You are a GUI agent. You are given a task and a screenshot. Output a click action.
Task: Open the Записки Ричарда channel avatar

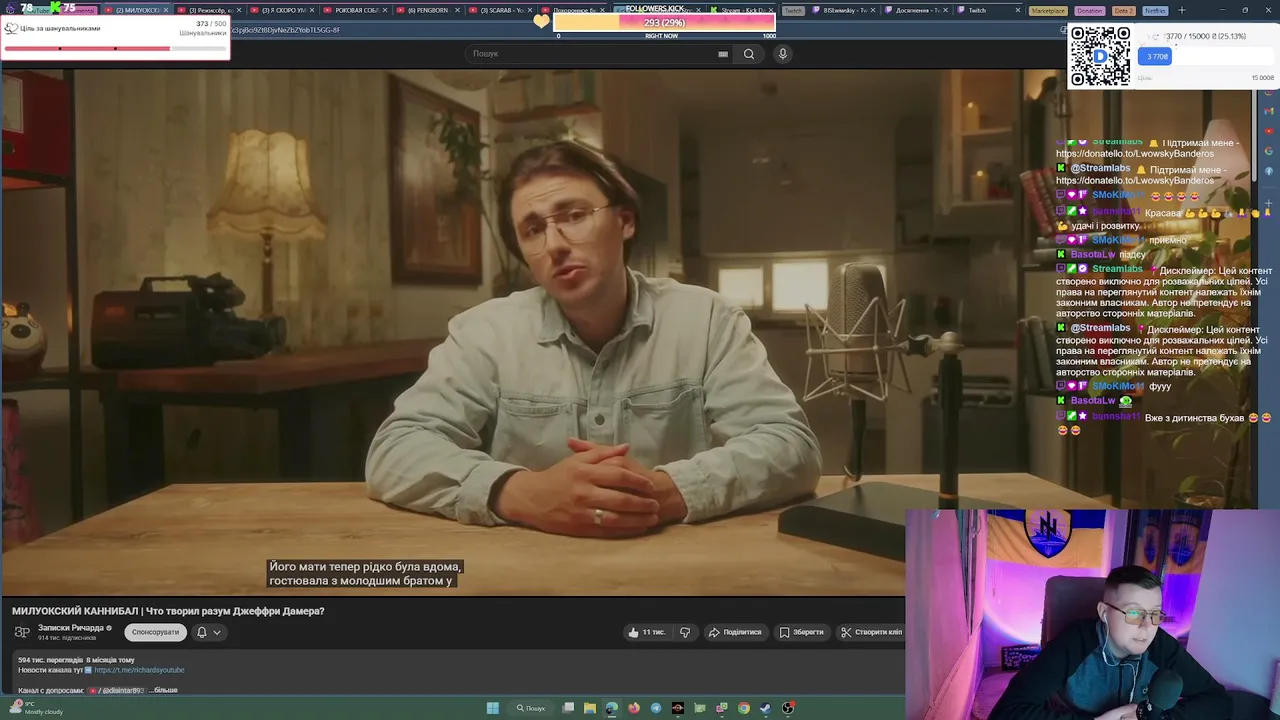pos(22,632)
